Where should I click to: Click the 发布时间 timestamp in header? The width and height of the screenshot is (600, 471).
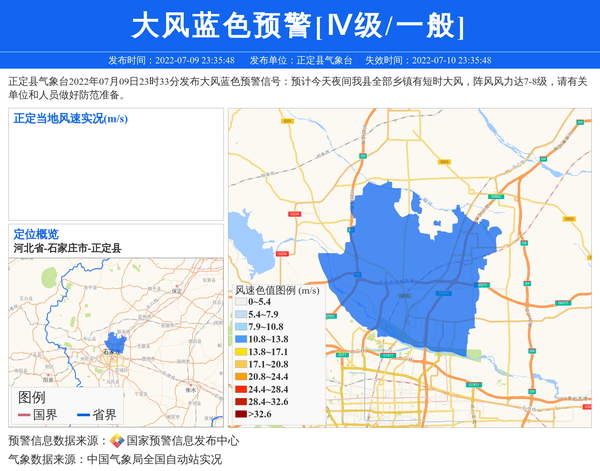coord(171,60)
